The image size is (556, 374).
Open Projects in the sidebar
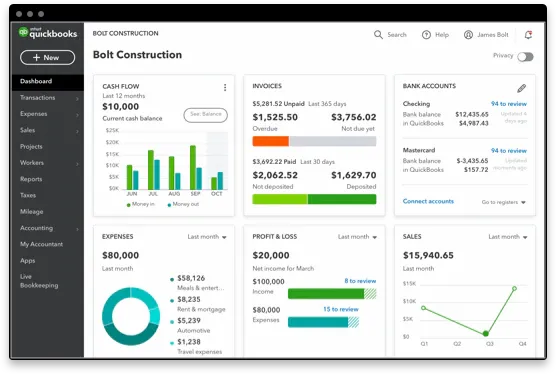[x=31, y=146]
